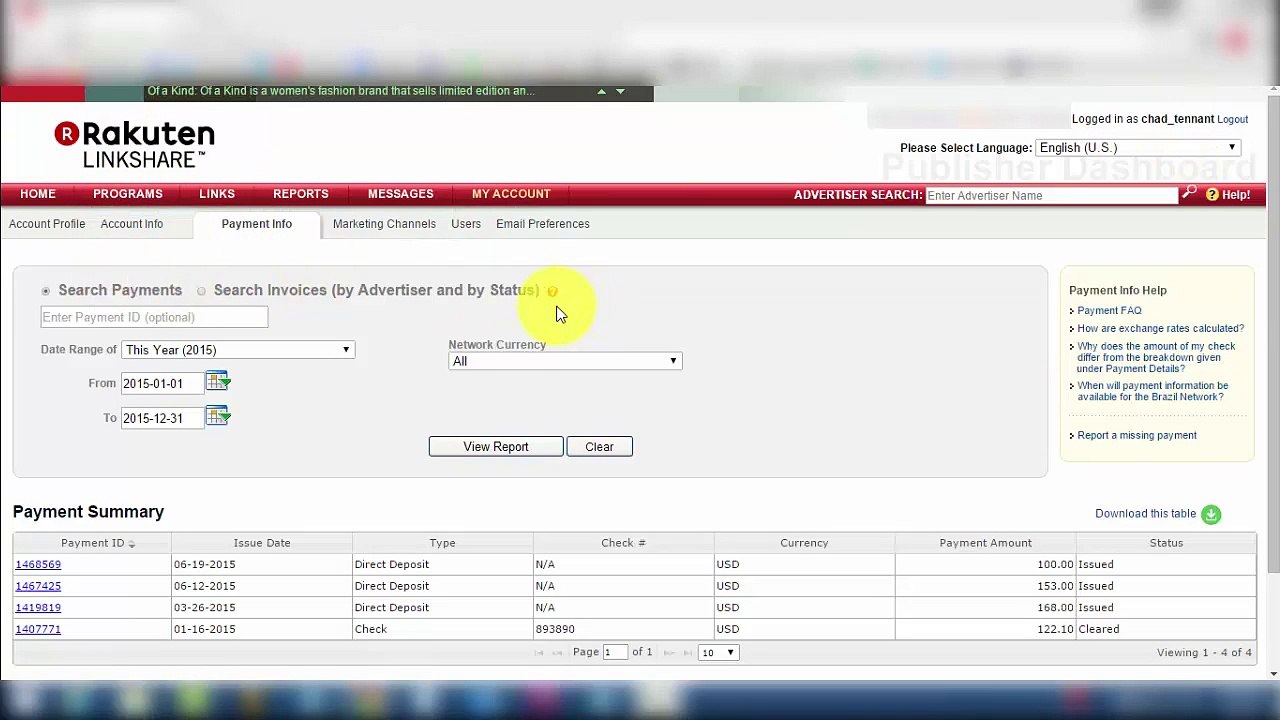The width and height of the screenshot is (1280, 720).
Task: Open the From date calendar picker
Action: [x=217, y=382]
